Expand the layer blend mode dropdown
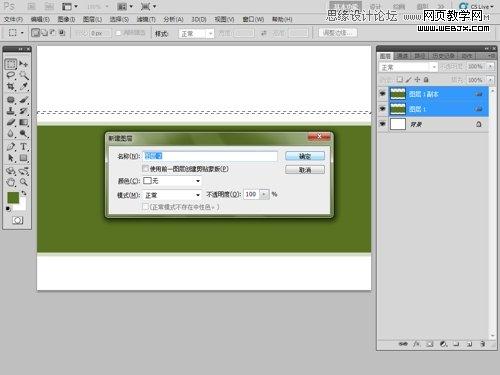500x375 pixels. coord(408,67)
